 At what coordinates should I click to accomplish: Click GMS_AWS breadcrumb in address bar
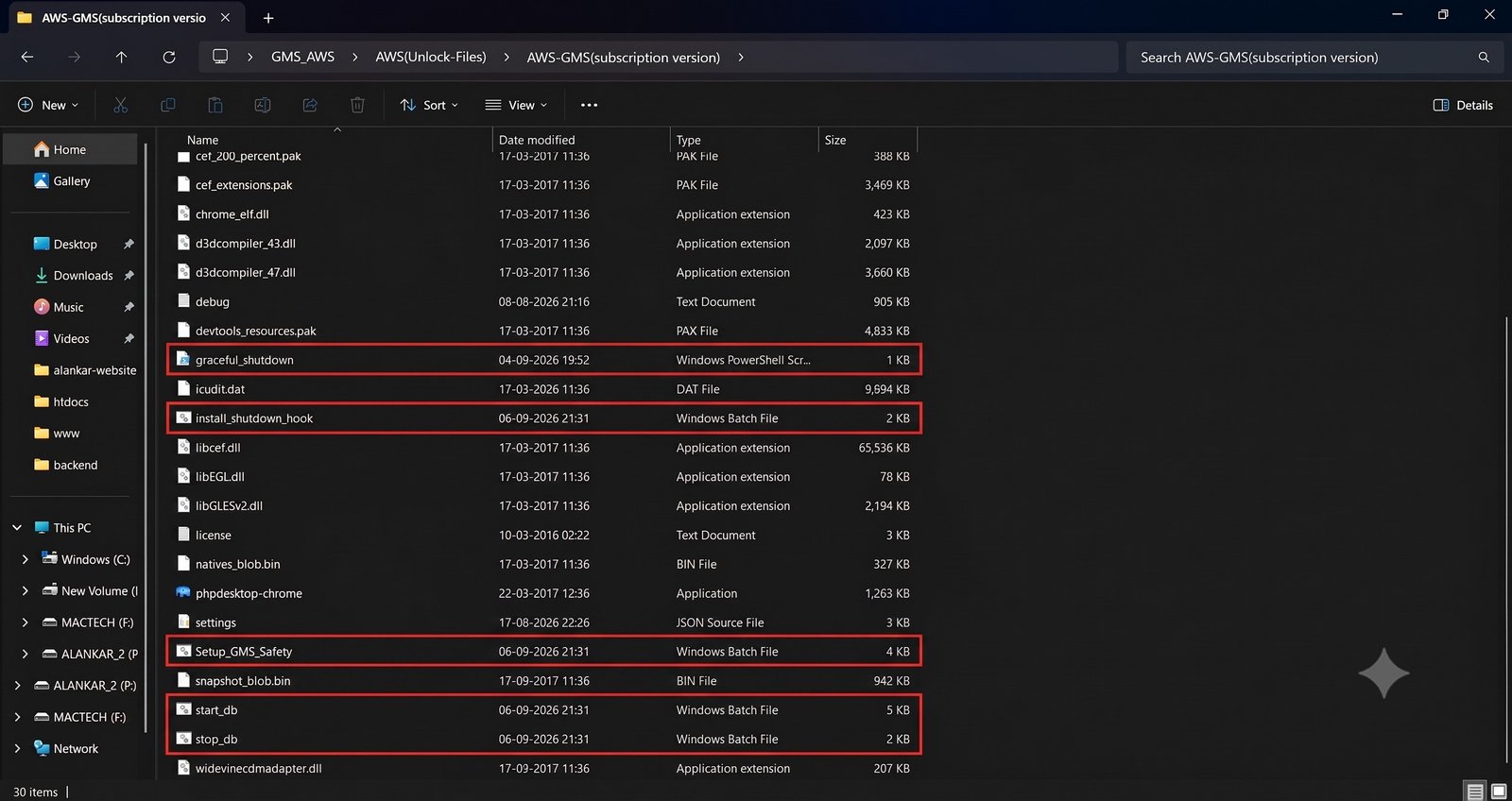(302, 57)
